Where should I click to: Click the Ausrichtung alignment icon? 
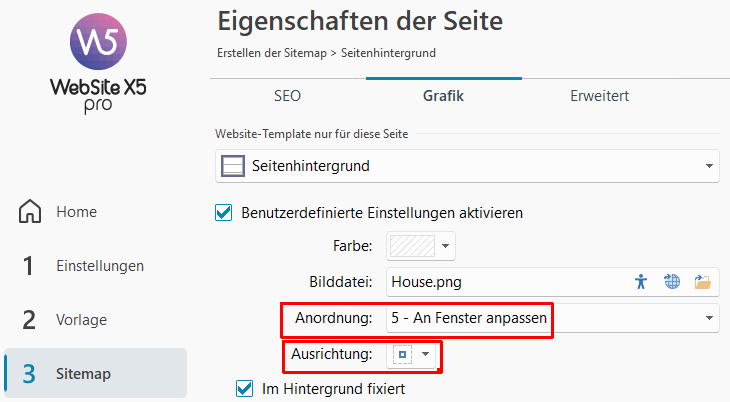(403, 354)
